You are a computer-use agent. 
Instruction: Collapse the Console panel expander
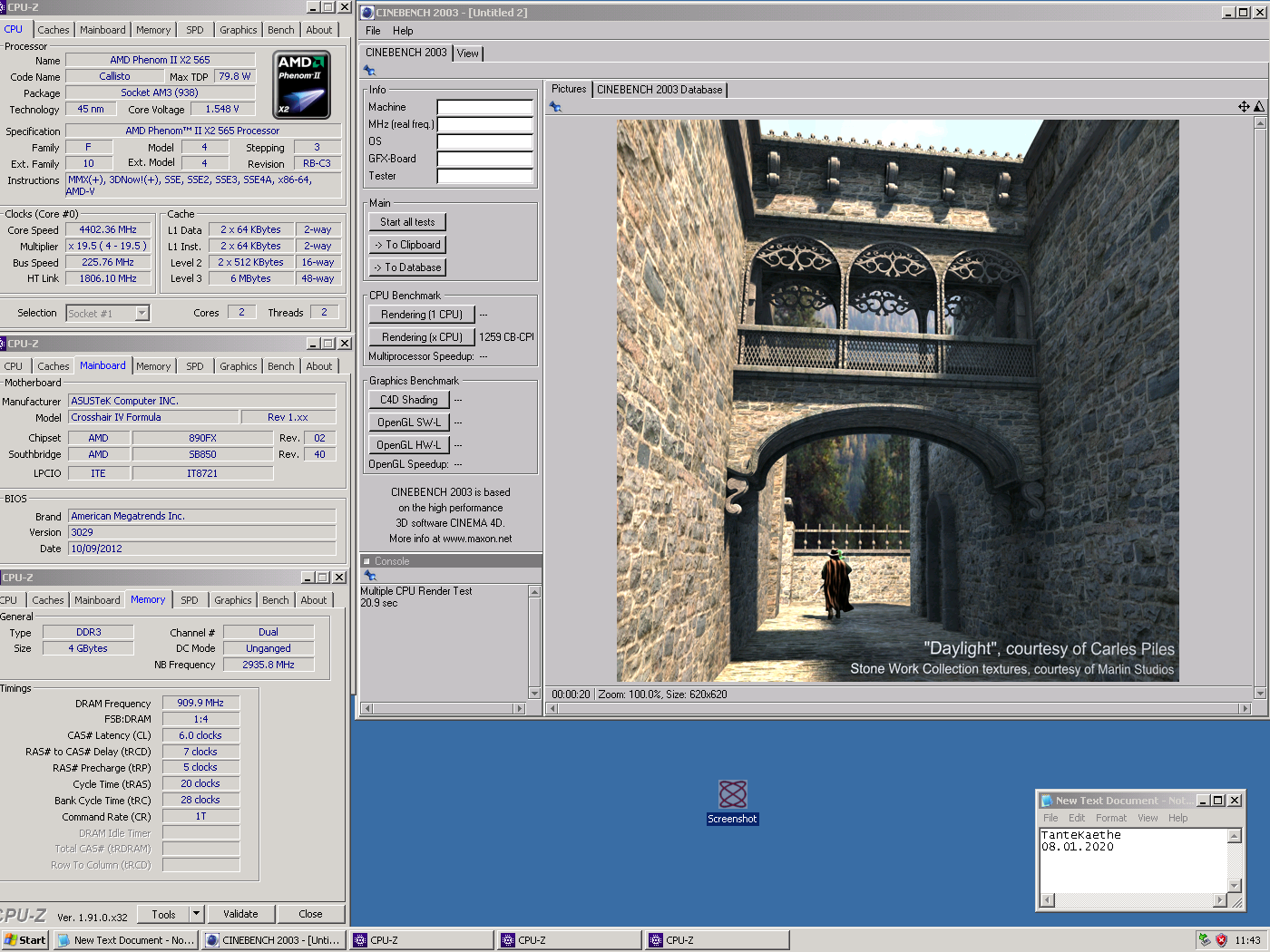(x=366, y=561)
